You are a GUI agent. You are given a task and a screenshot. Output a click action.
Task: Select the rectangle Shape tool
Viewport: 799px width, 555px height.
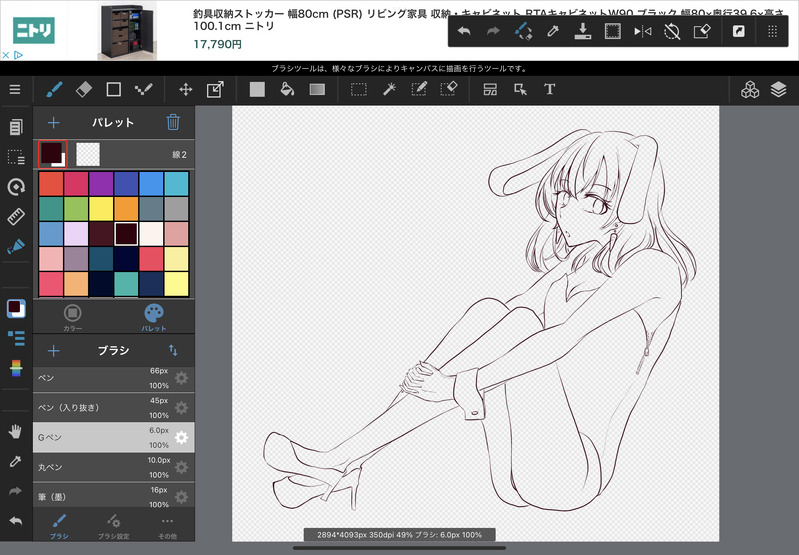(114, 90)
